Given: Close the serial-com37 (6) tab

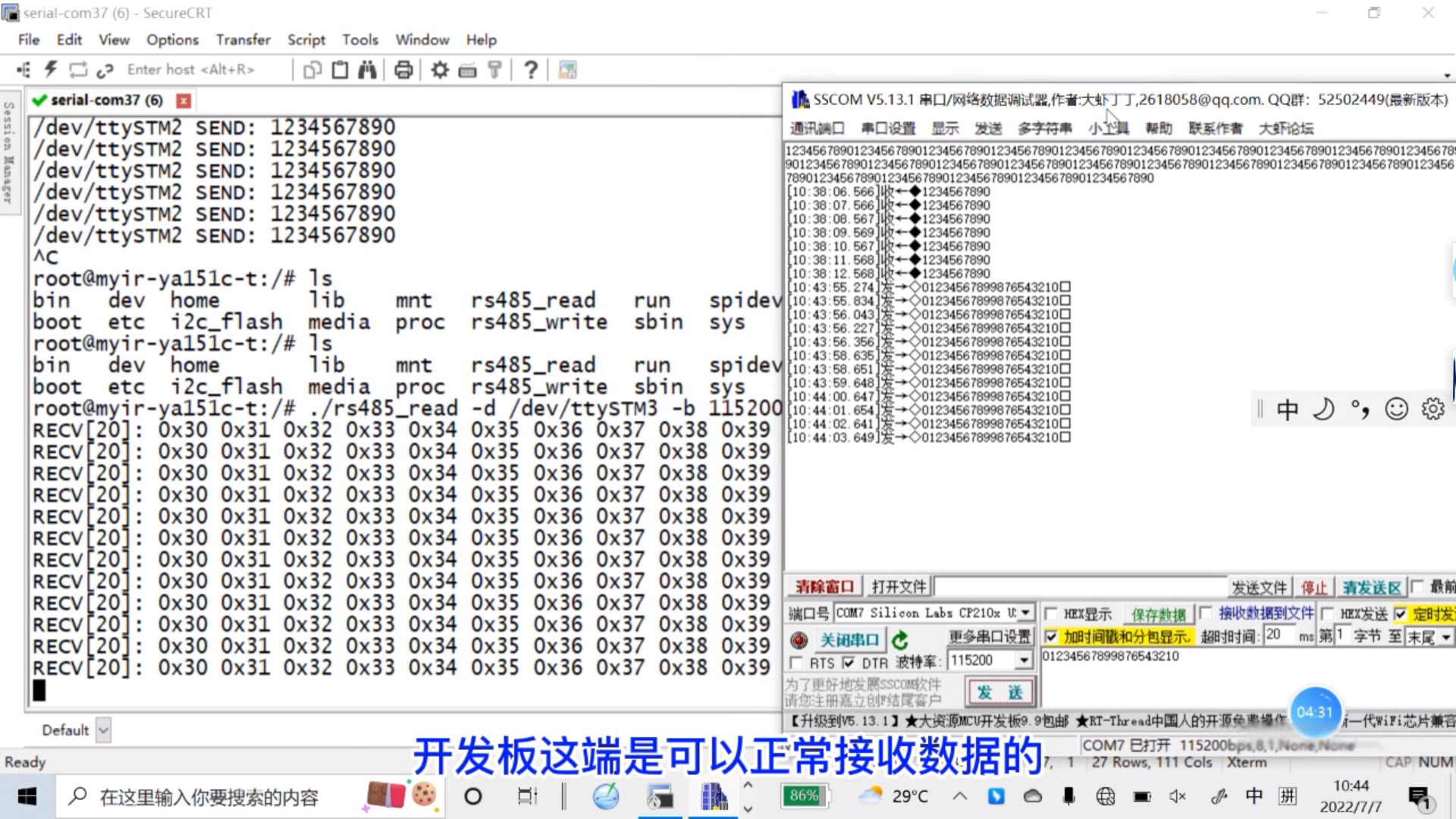Looking at the screenshot, I should [x=184, y=100].
